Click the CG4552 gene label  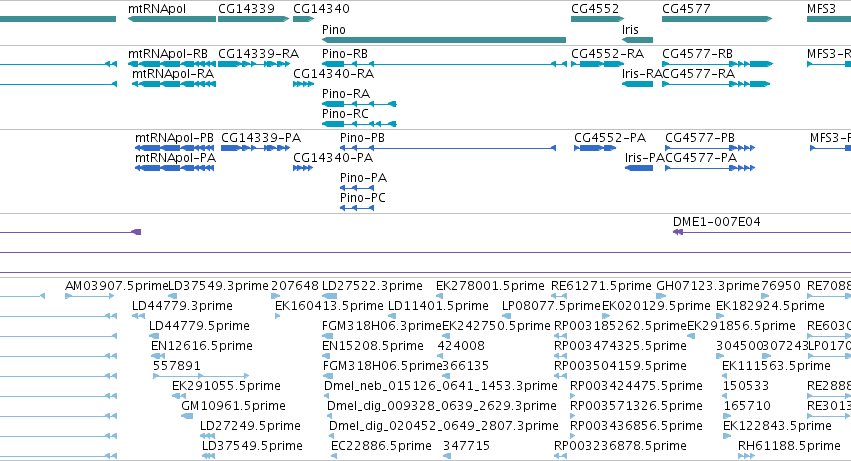coord(595,9)
